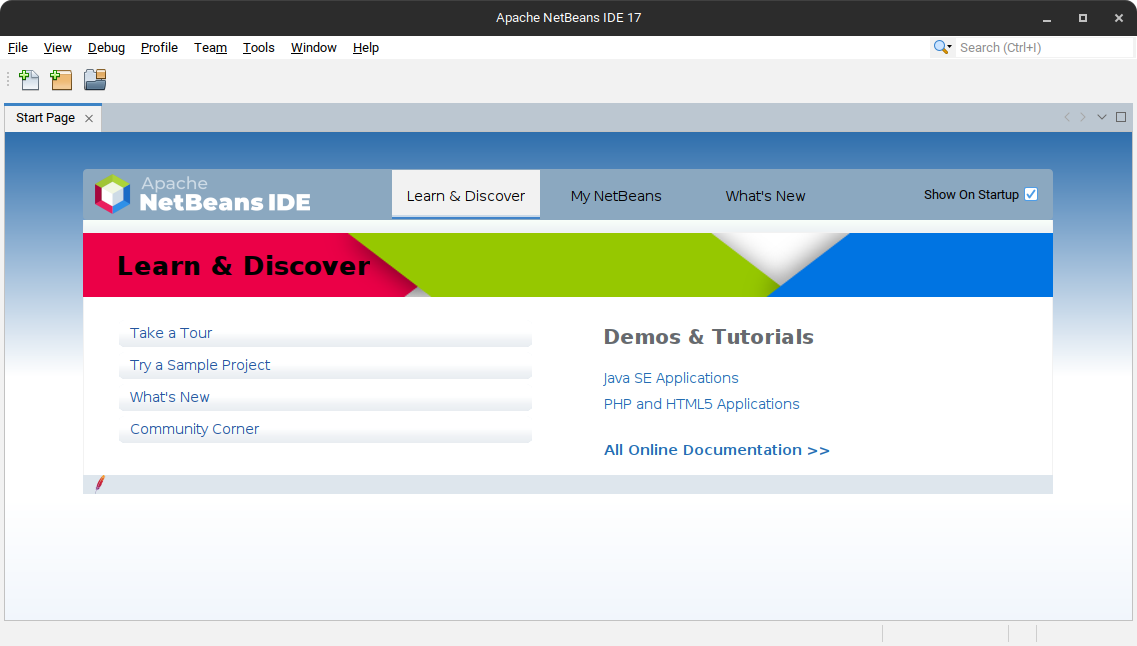This screenshot has height=646, width=1137.
Task: Open the Profile menu
Action: (159, 47)
